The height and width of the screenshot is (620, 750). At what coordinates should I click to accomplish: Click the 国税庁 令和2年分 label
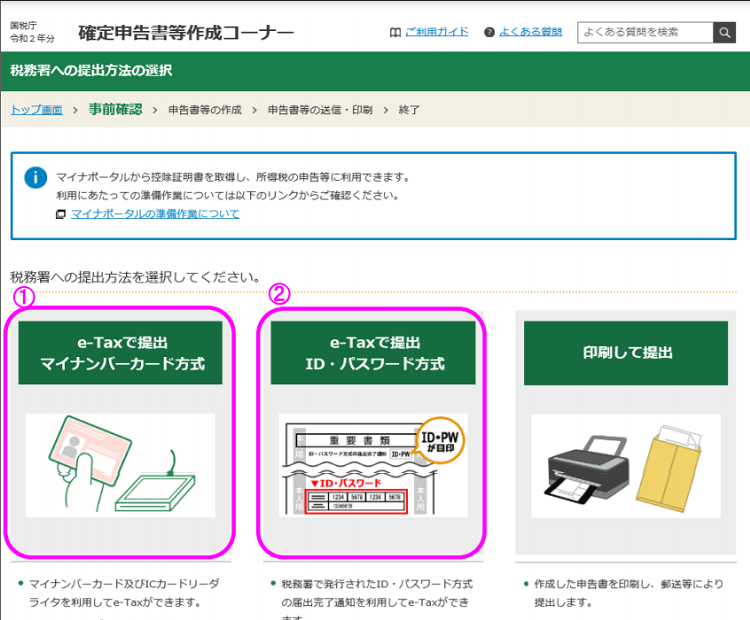32,32
